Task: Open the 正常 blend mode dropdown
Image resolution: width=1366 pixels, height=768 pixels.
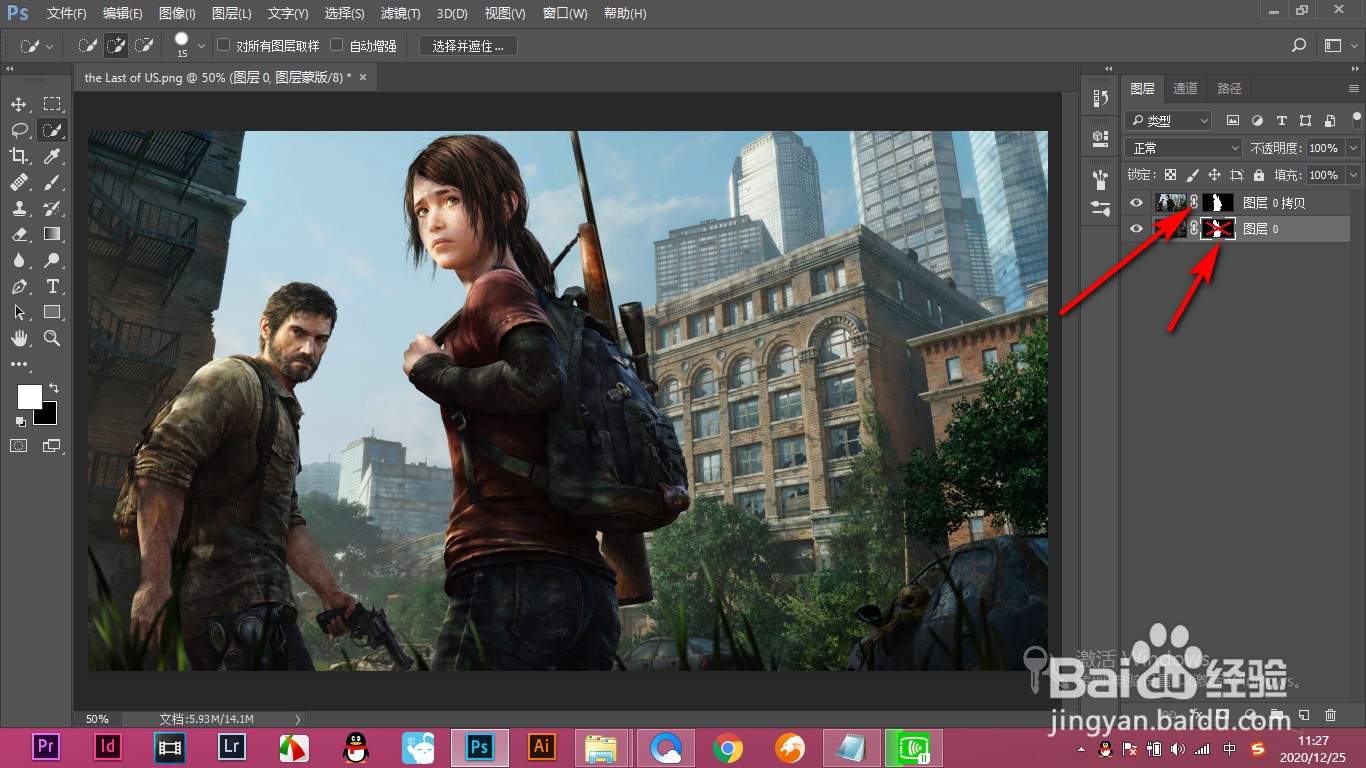Action: (x=1183, y=148)
